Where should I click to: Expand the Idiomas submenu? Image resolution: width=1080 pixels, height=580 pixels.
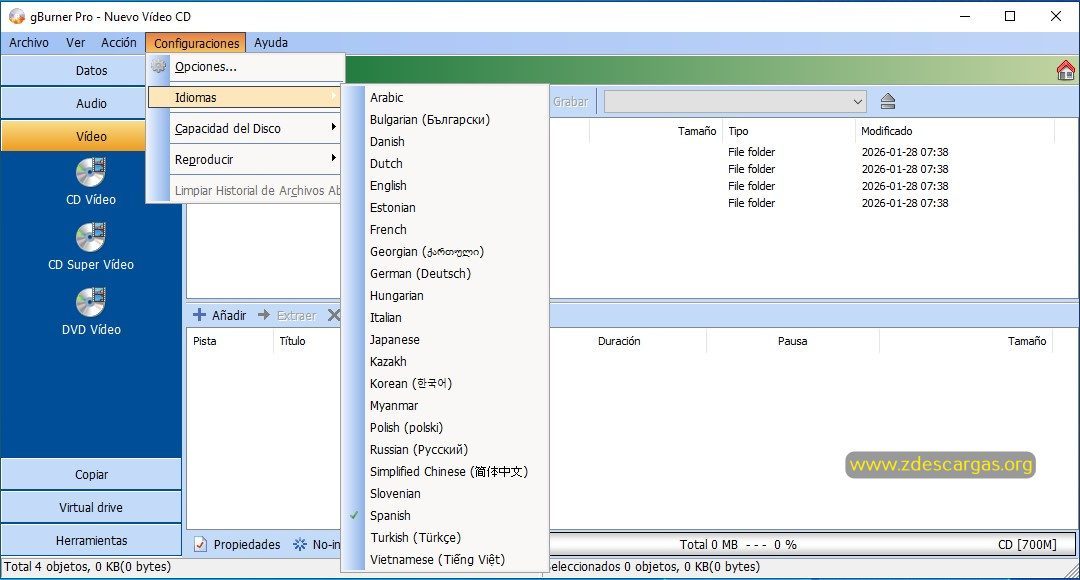(245, 97)
